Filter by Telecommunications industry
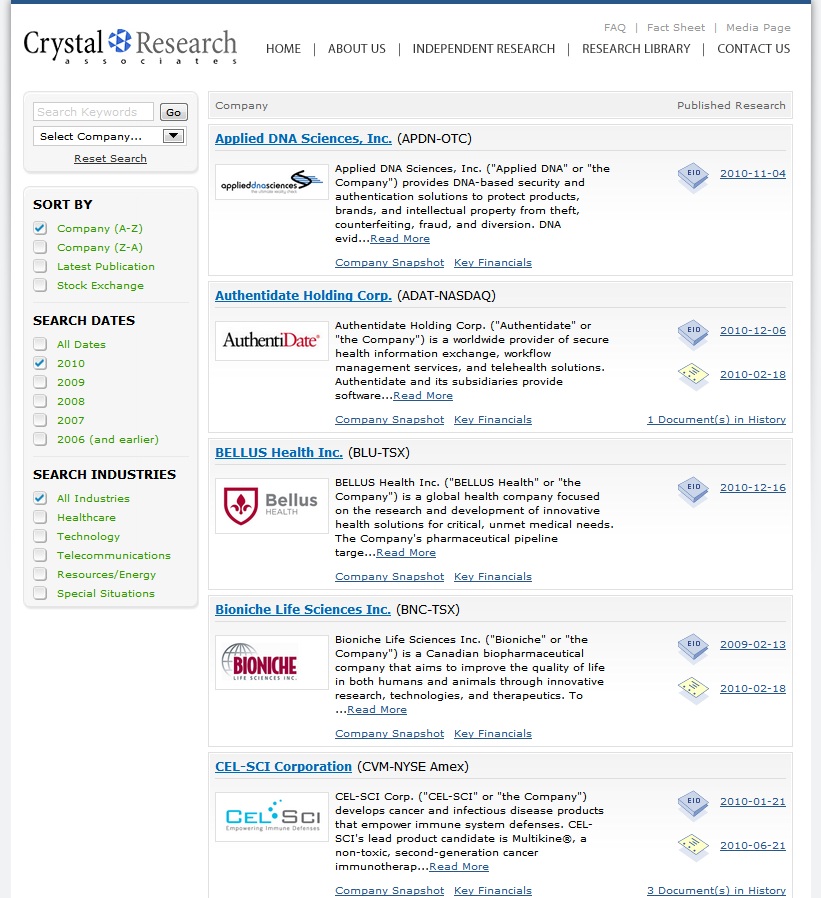Image resolution: width=821 pixels, height=898 pixels. tap(40, 555)
